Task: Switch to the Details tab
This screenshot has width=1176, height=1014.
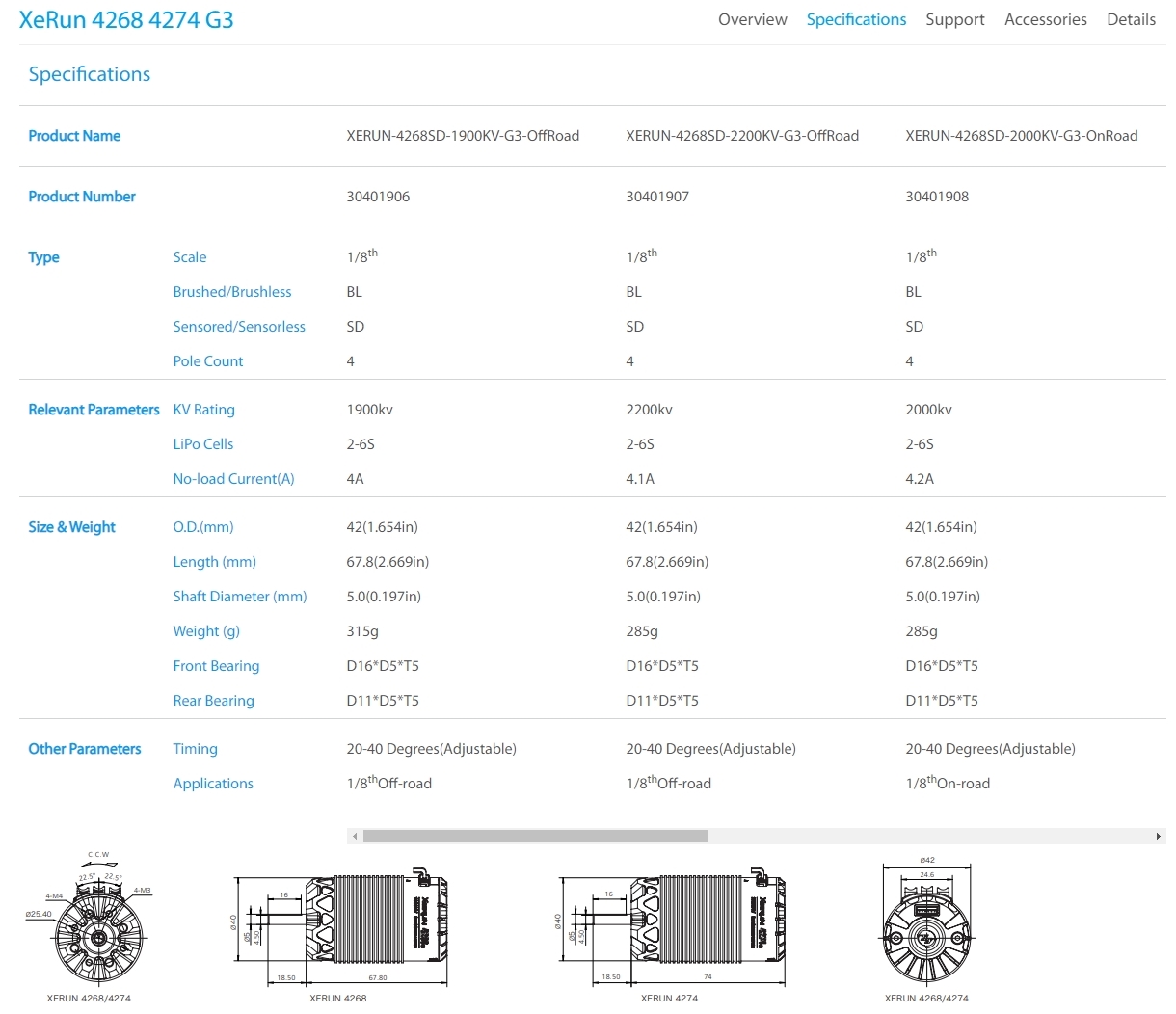Action: [1131, 19]
